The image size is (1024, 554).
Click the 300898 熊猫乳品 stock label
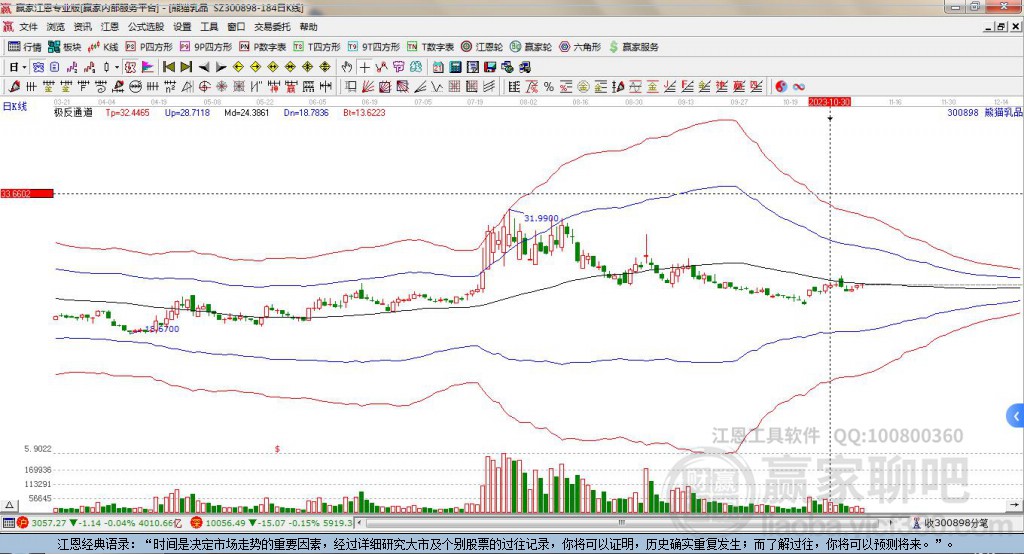tap(985, 112)
